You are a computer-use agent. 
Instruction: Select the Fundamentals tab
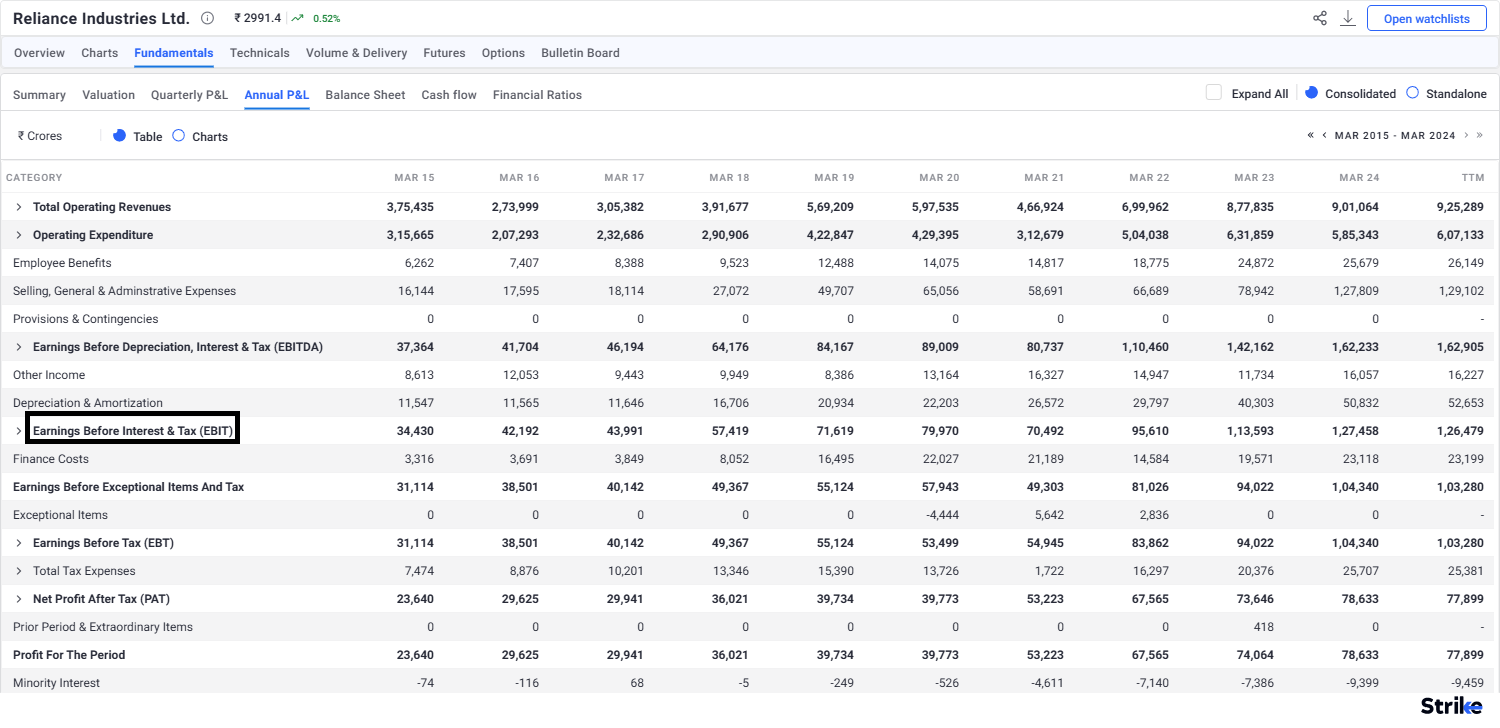174,53
